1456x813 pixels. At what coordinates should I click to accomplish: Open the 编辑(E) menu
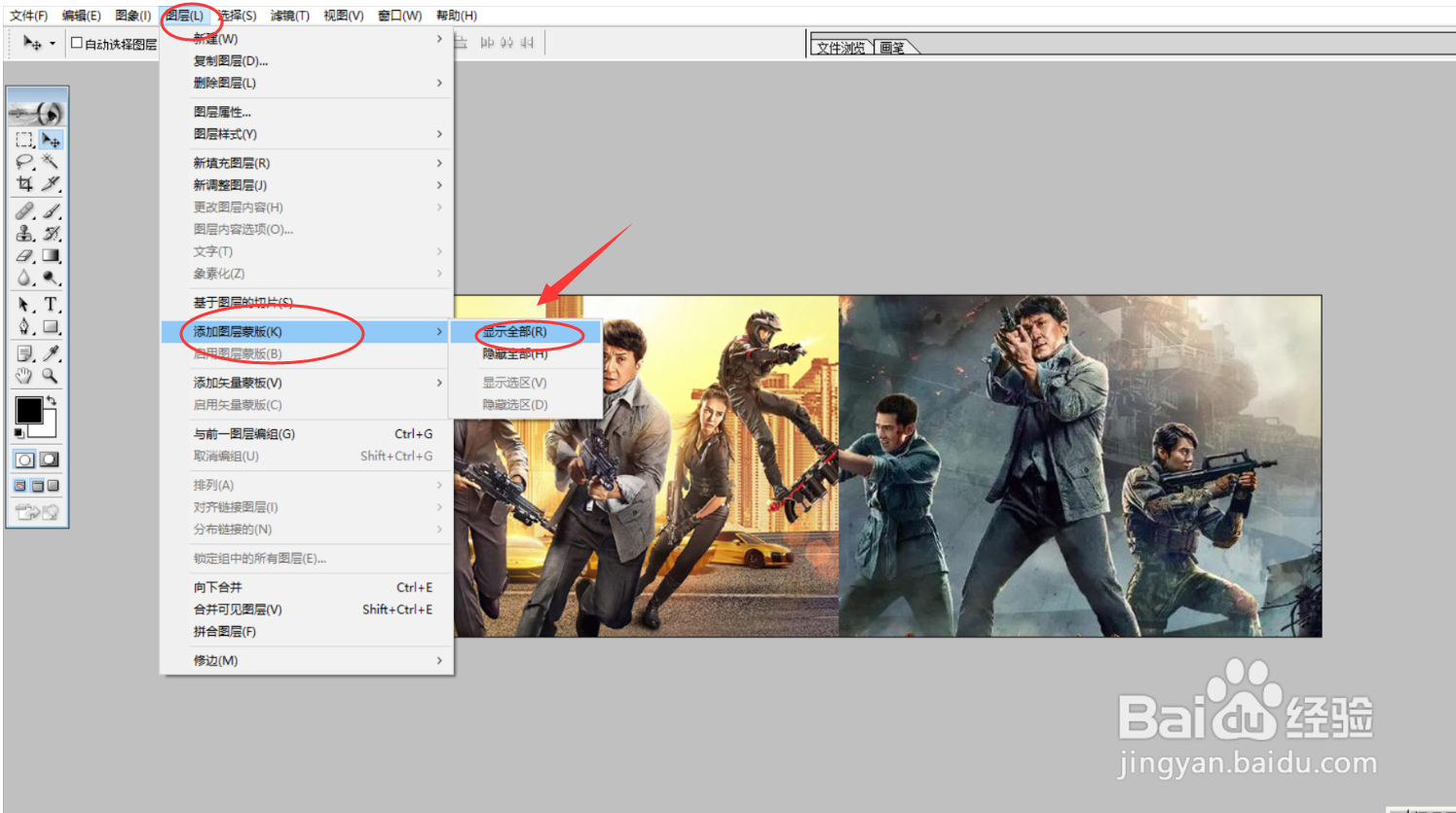click(x=81, y=16)
